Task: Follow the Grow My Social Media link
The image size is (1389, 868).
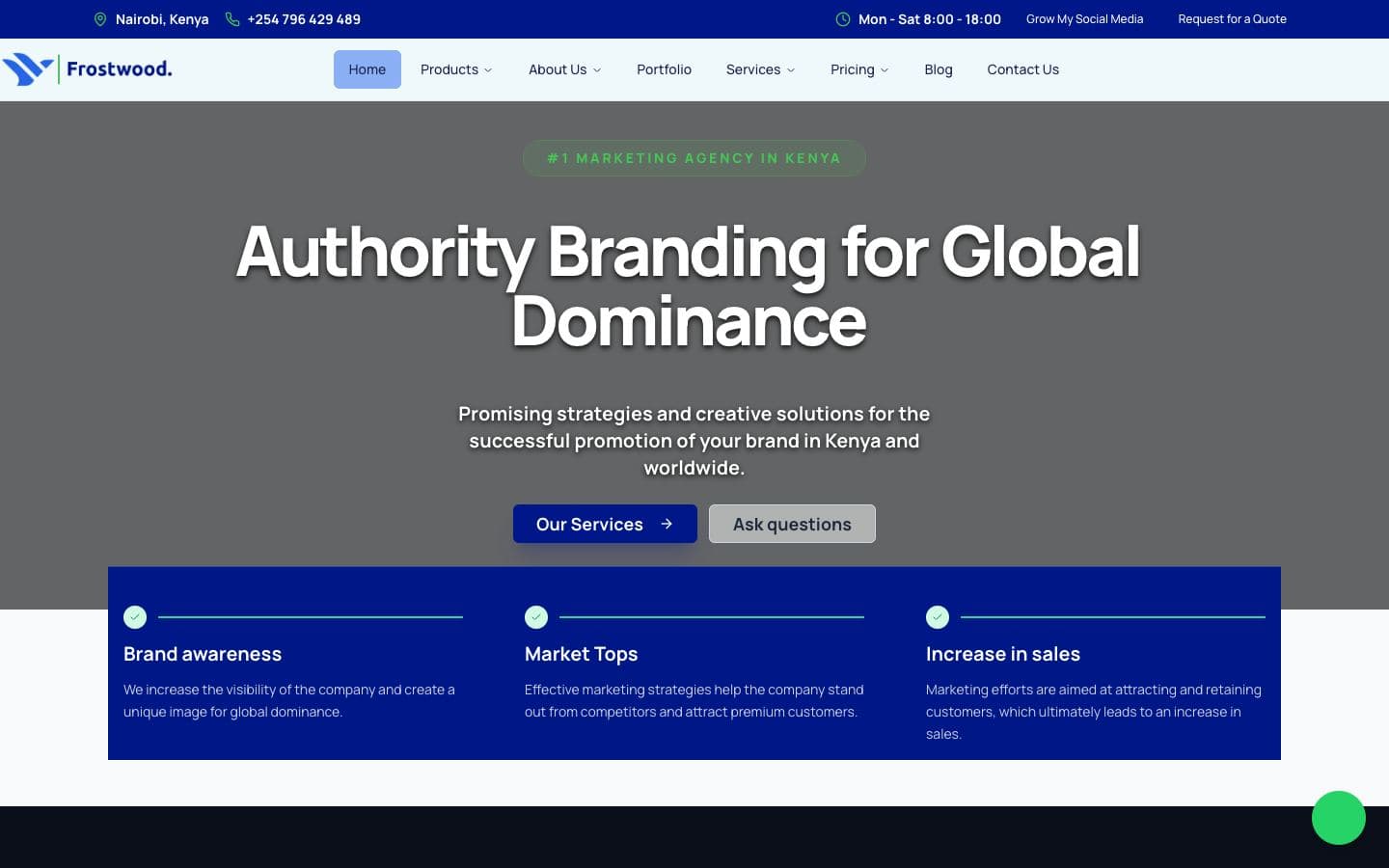Action: (1084, 19)
